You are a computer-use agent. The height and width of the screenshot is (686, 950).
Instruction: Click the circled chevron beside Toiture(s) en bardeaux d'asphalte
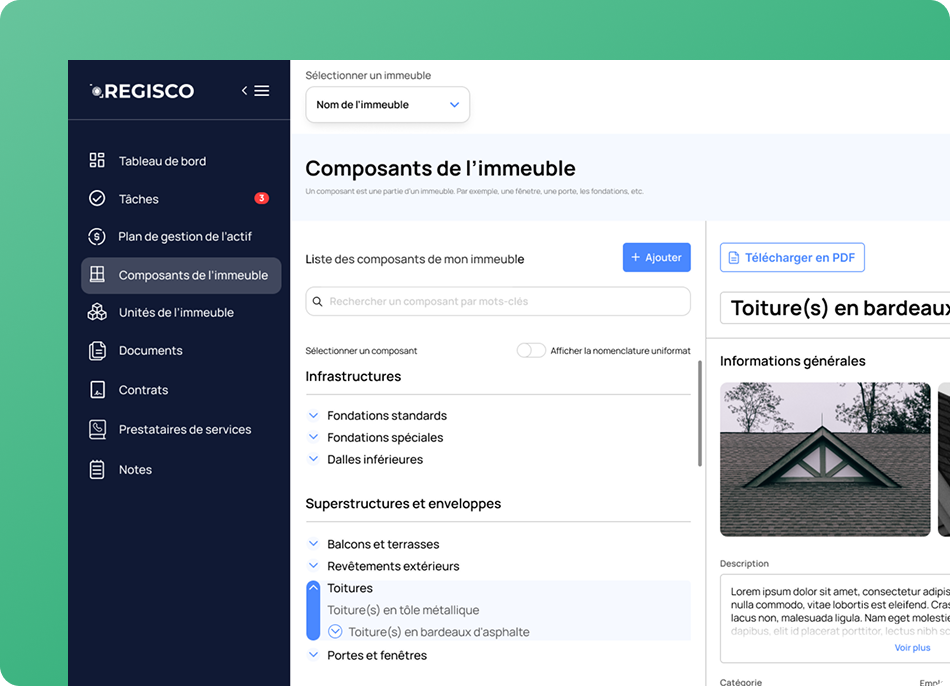pyautogui.click(x=335, y=631)
